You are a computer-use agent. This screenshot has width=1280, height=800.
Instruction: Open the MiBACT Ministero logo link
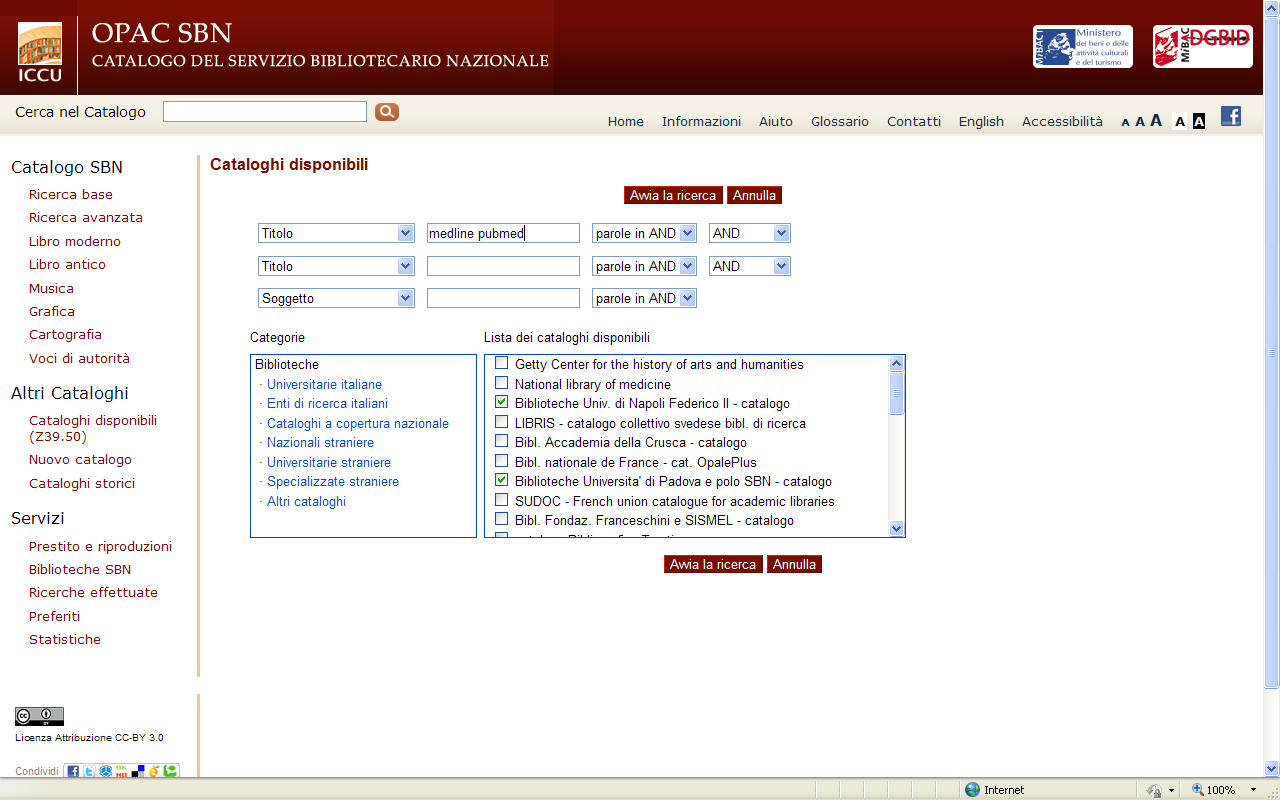[1082, 47]
